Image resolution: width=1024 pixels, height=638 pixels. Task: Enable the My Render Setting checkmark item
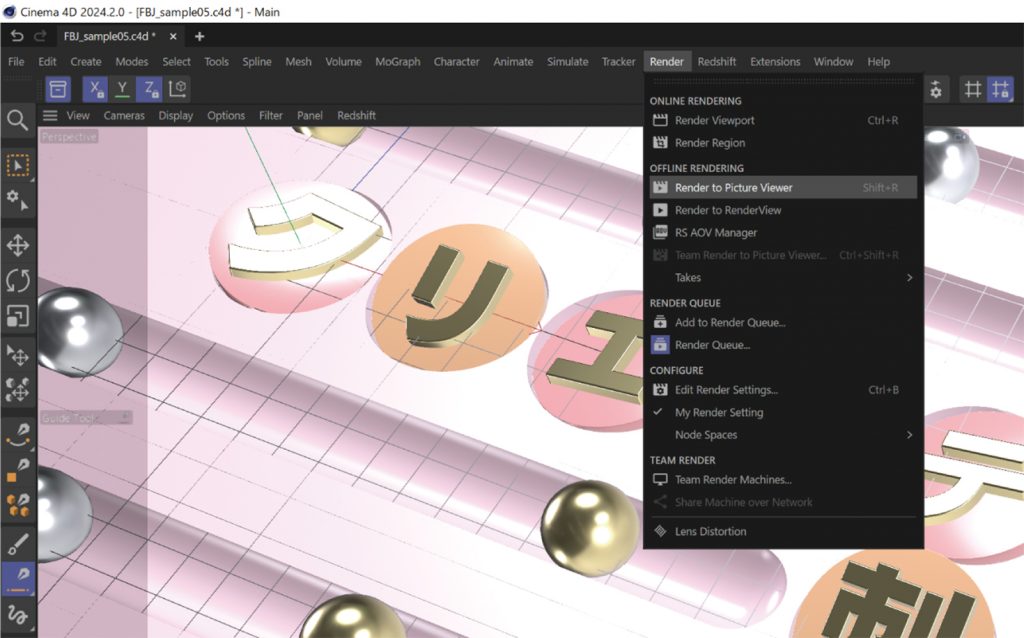[718, 412]
